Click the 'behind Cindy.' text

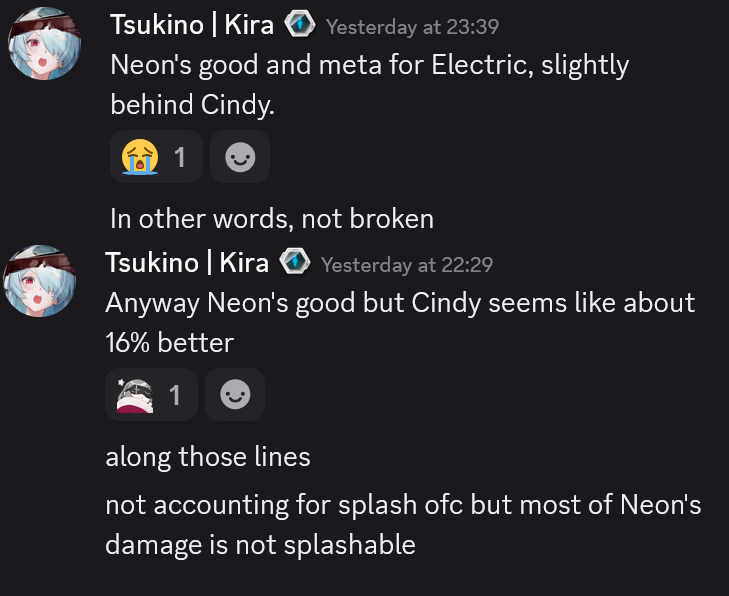click(192, 105)
